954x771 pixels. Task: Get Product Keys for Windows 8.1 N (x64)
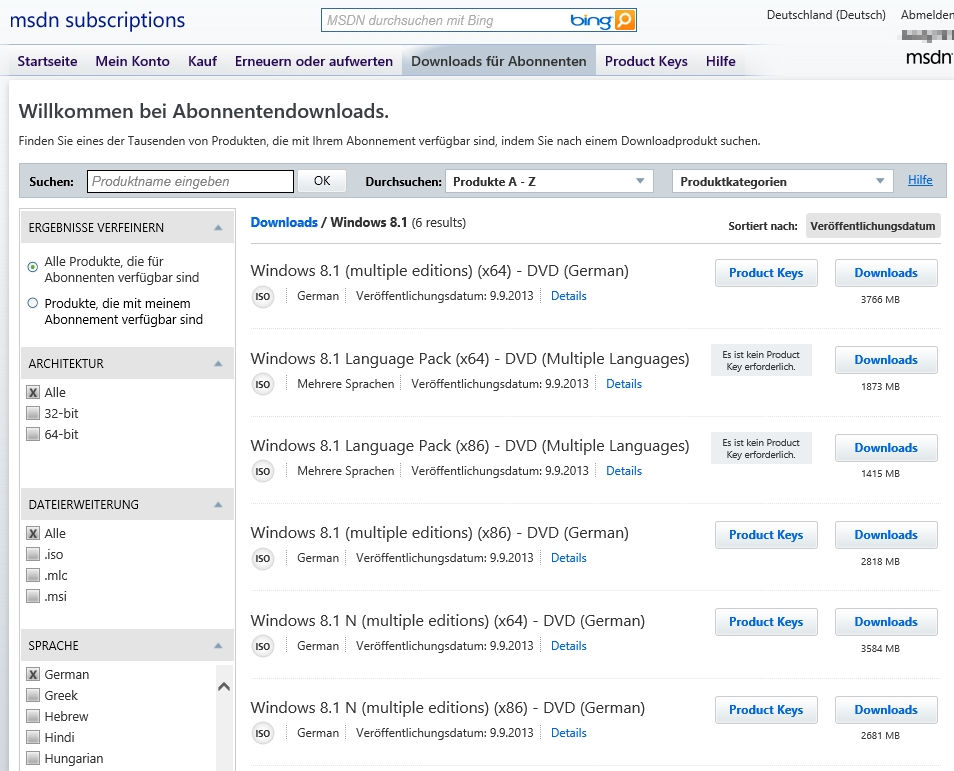tap(766, 622)
